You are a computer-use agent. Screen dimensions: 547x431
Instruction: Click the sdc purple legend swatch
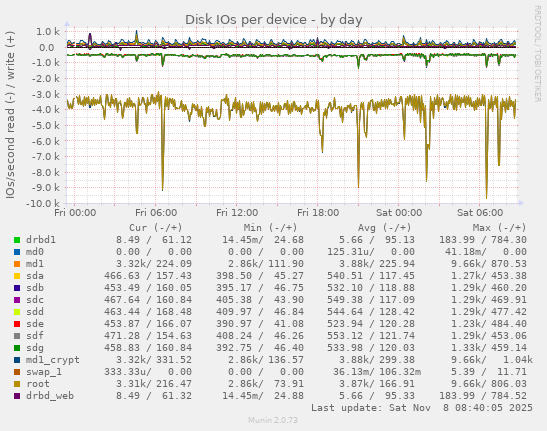[x=17, y=300]
